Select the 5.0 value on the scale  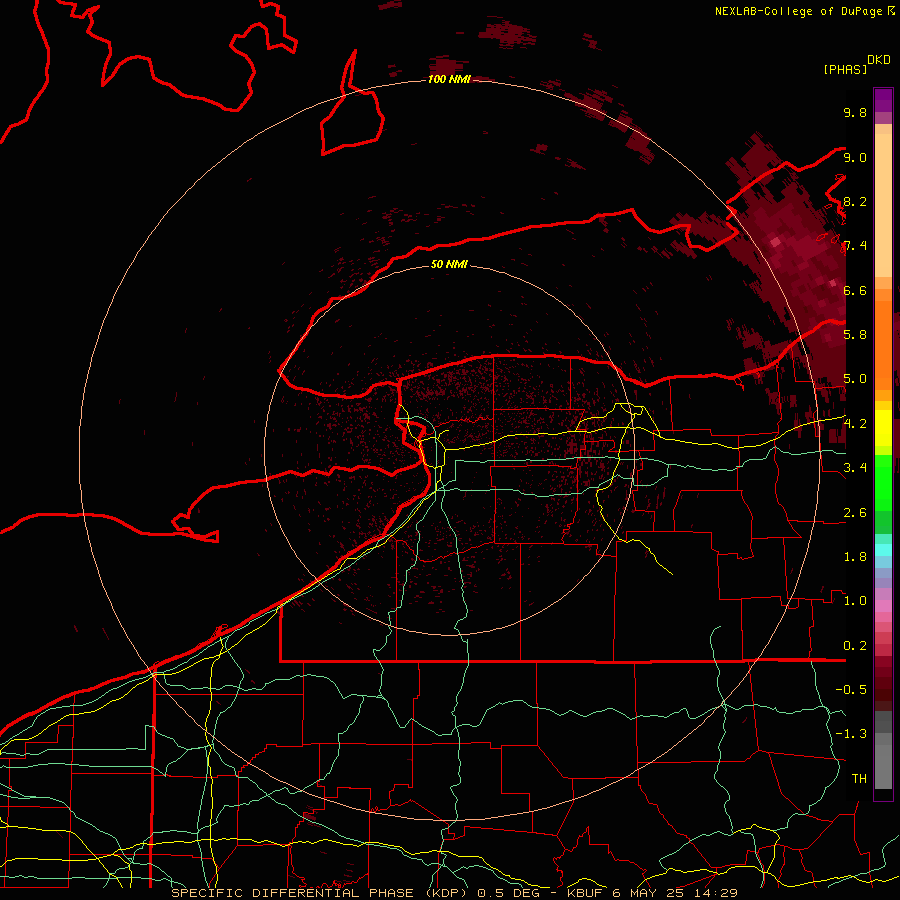click(855, 379)
